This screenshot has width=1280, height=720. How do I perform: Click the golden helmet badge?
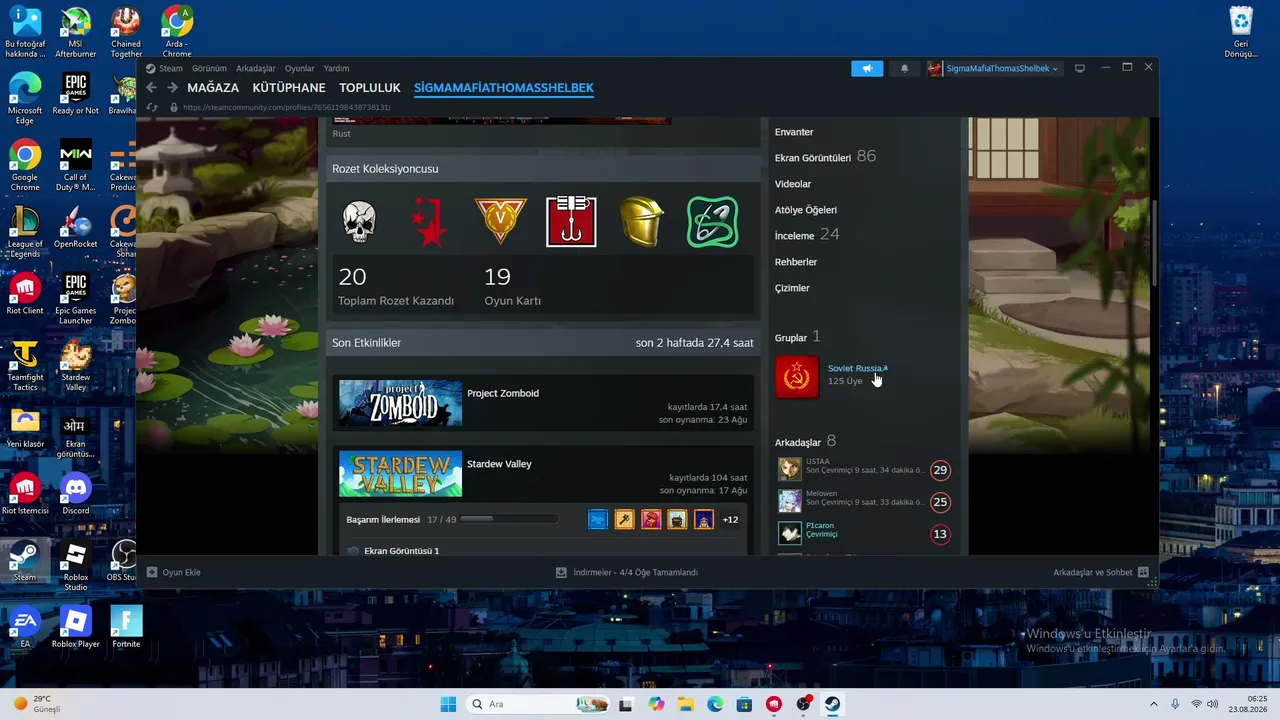pyautogui.click(x=642, y=222)
